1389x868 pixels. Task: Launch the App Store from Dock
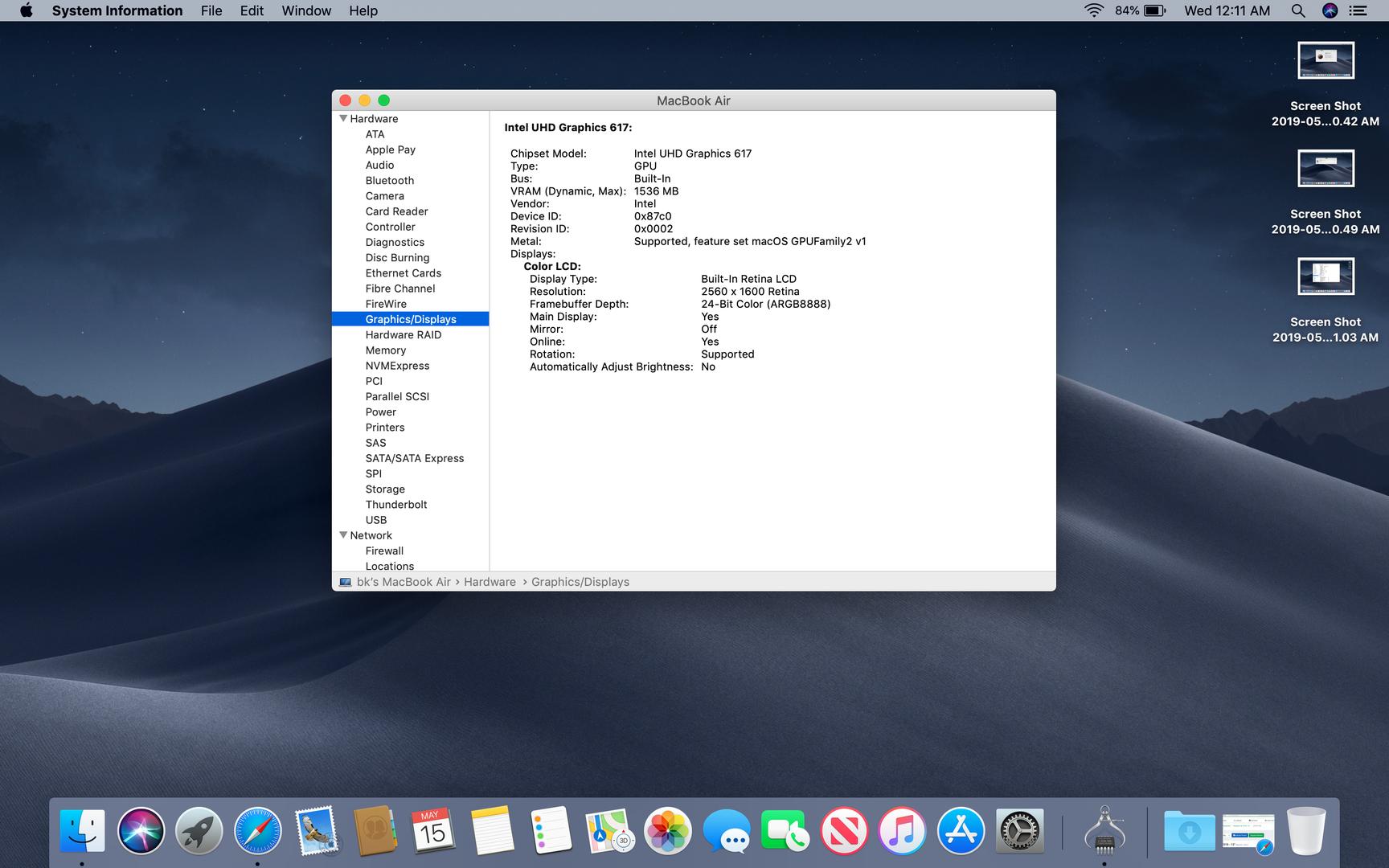click(x=961, y=831)
